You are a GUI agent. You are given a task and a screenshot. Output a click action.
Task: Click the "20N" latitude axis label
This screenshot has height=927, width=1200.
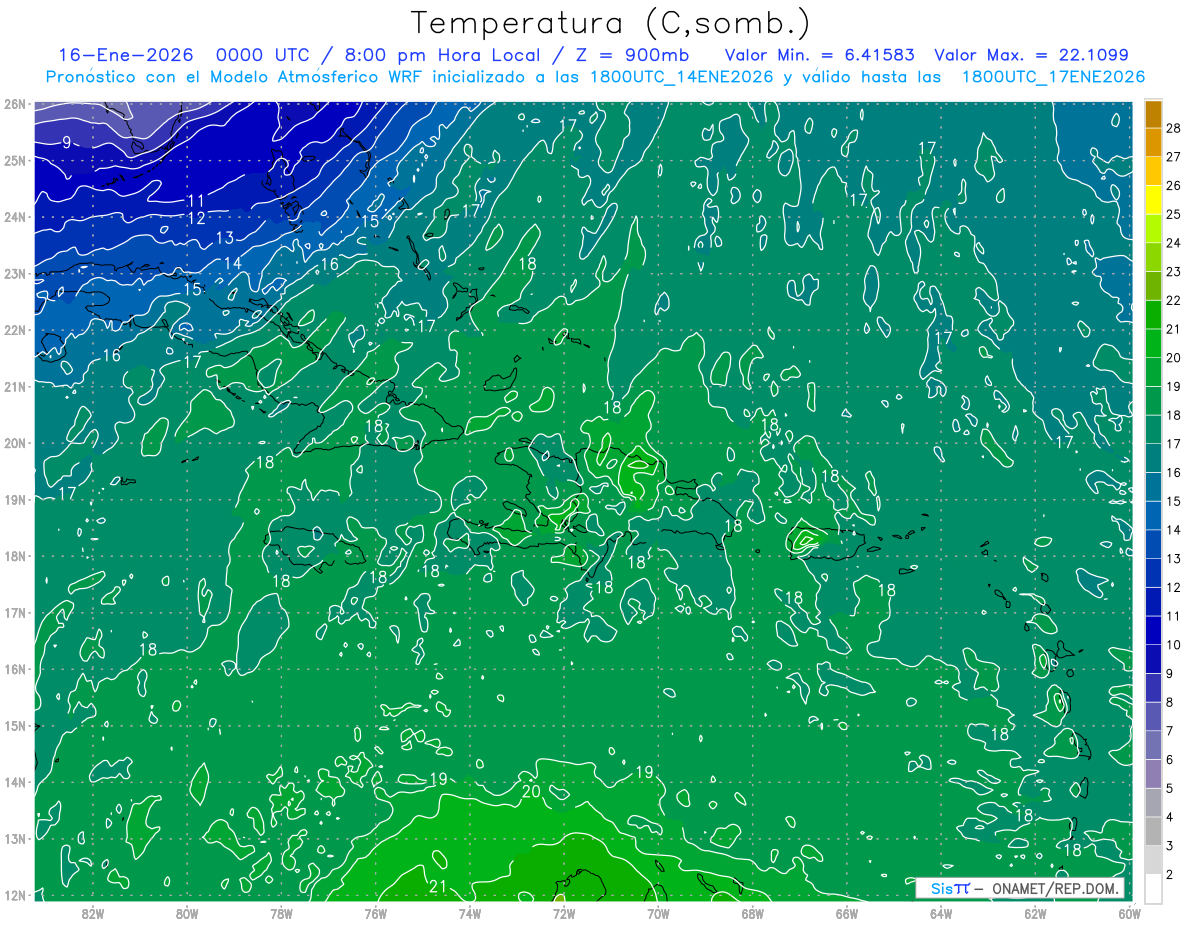[14, 443]
